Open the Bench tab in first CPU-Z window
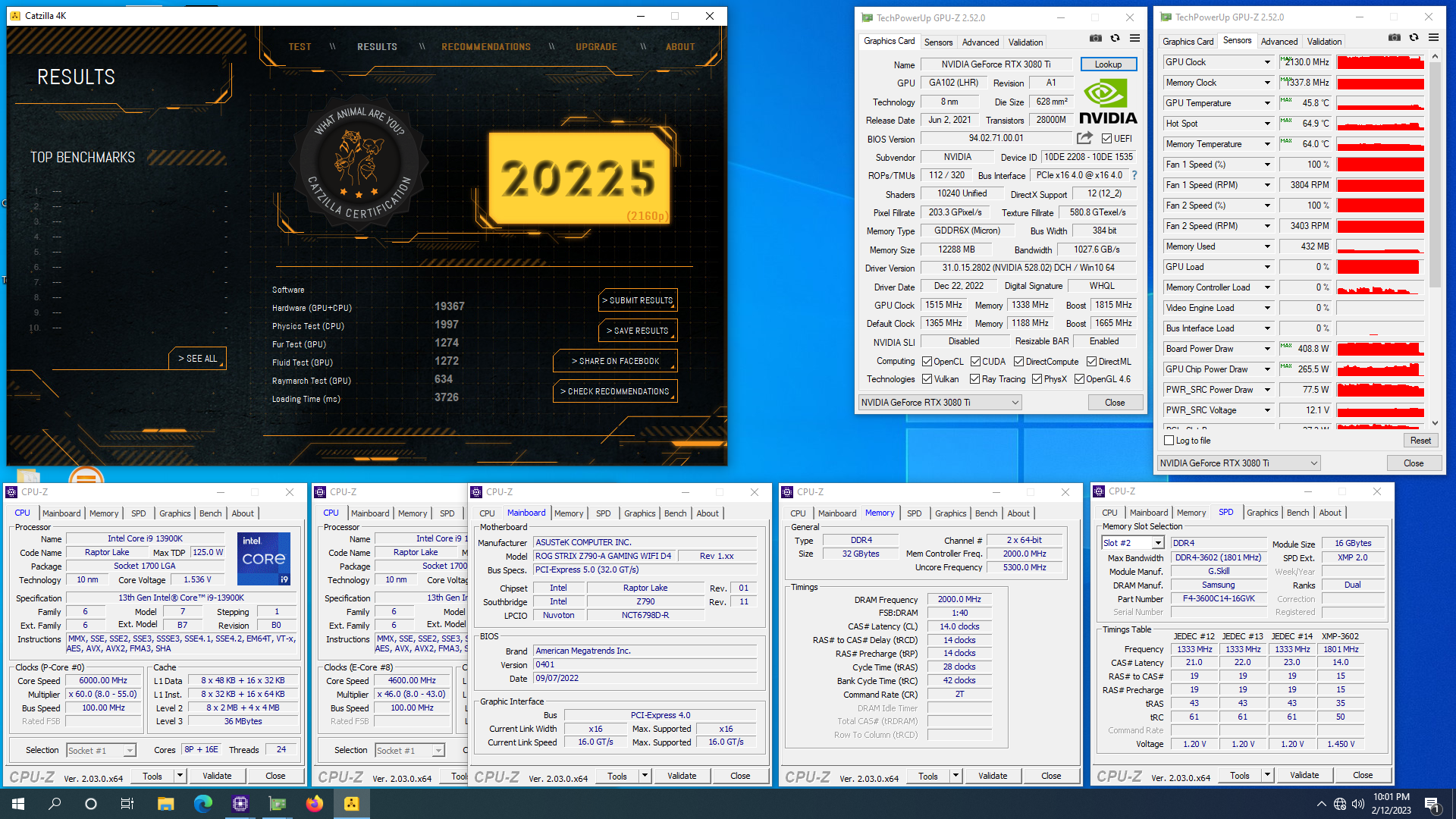The image size is (1456, 819). click(x=210, y=513)
